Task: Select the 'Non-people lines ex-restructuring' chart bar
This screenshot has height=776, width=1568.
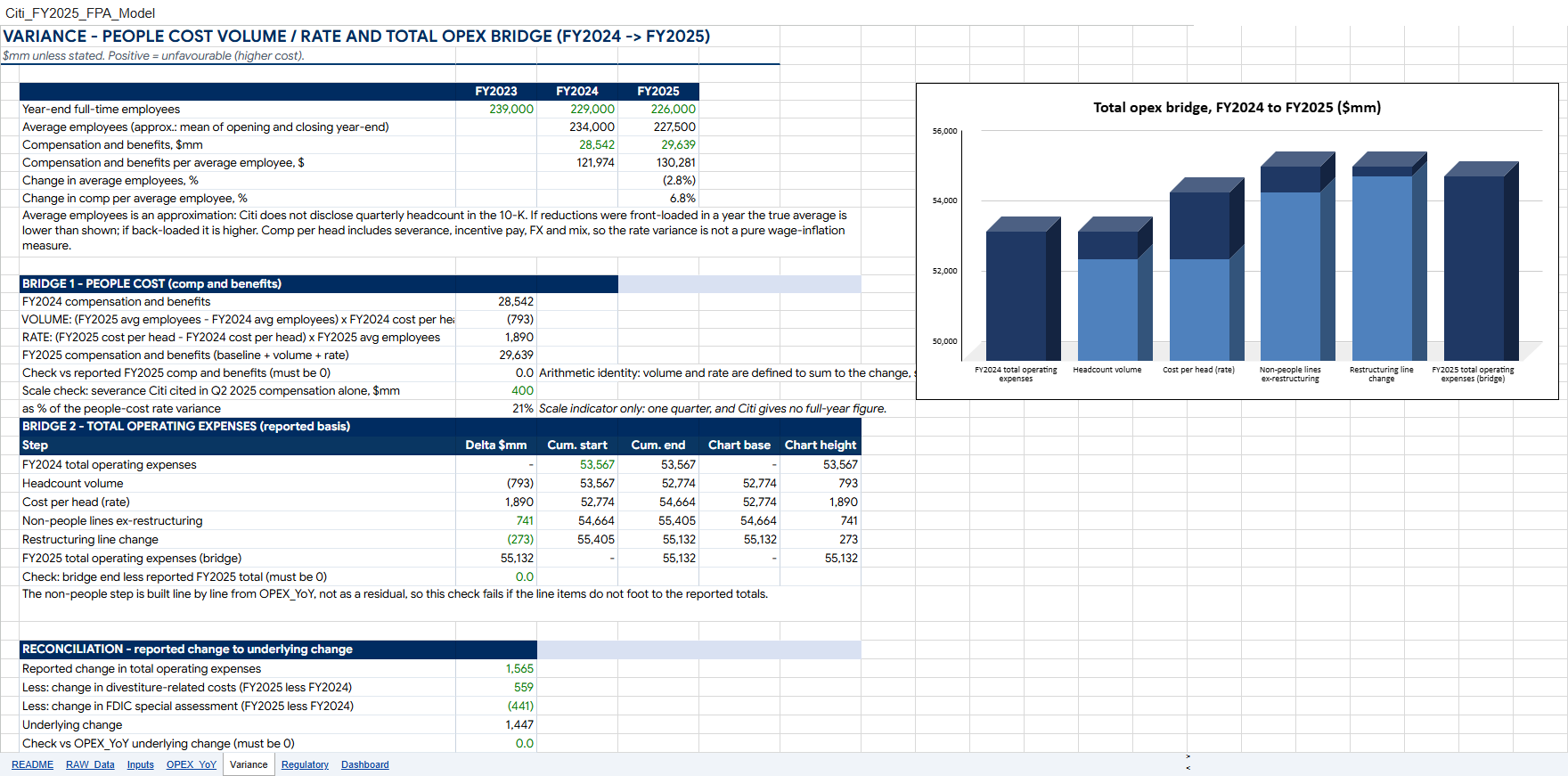Action: click(1297, 257)
